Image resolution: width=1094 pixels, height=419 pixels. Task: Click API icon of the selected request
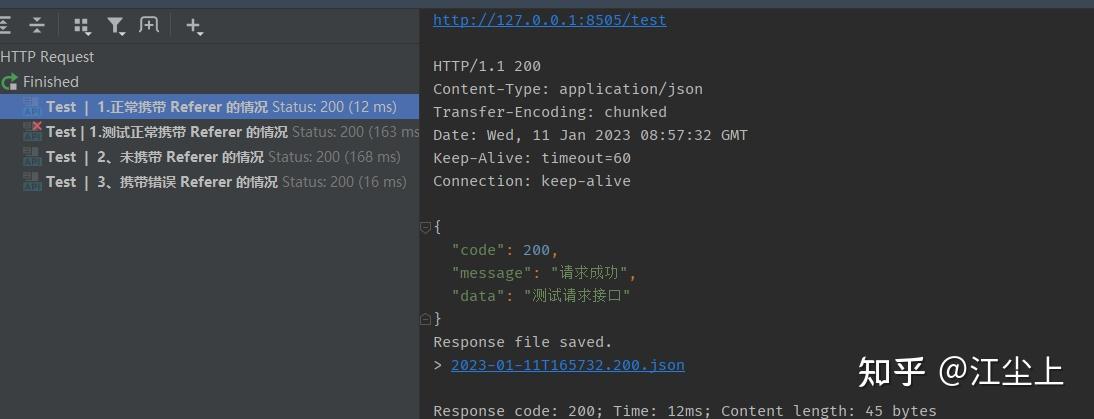32,107
